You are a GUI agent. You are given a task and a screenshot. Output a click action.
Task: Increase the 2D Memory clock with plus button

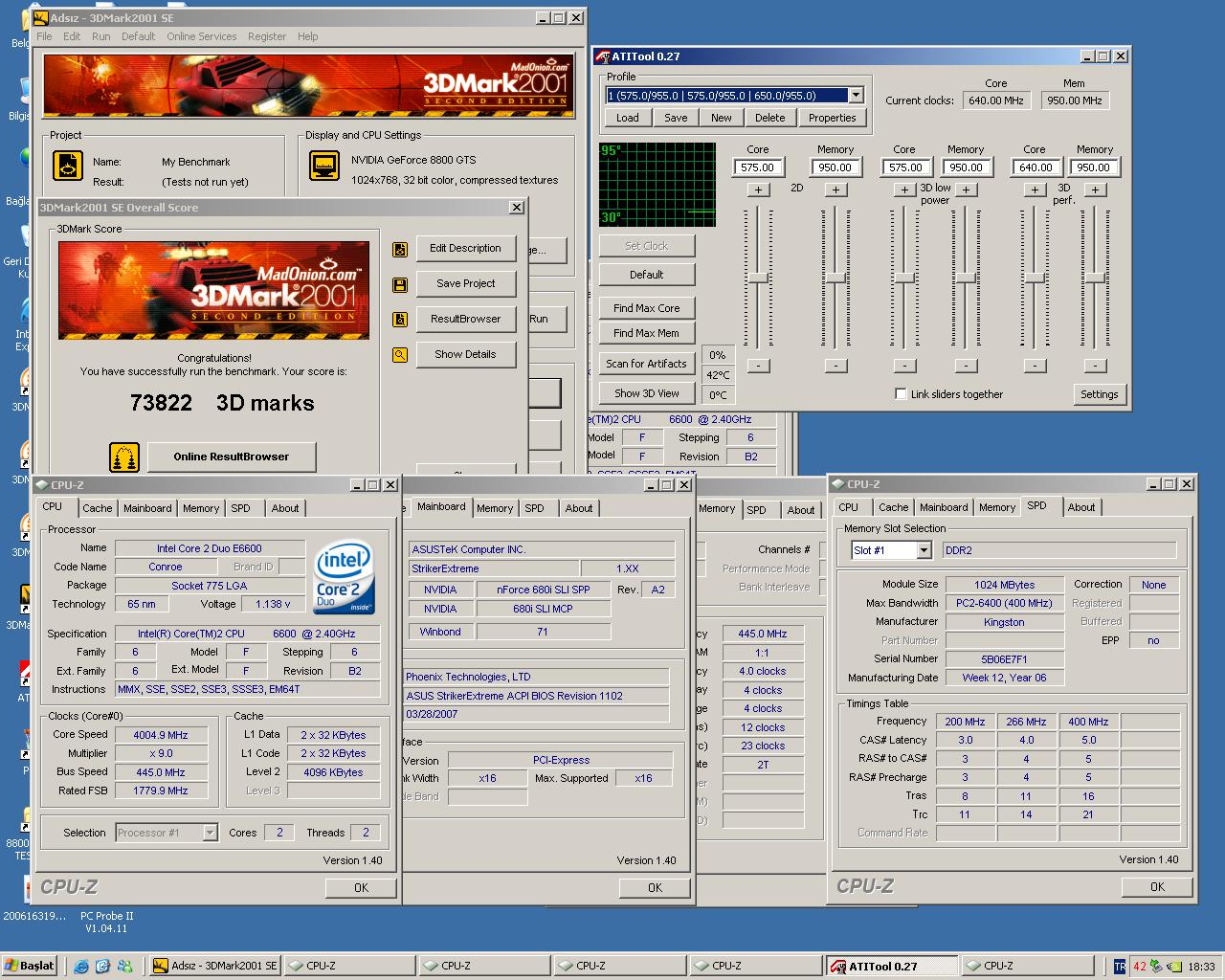[835, 189]
